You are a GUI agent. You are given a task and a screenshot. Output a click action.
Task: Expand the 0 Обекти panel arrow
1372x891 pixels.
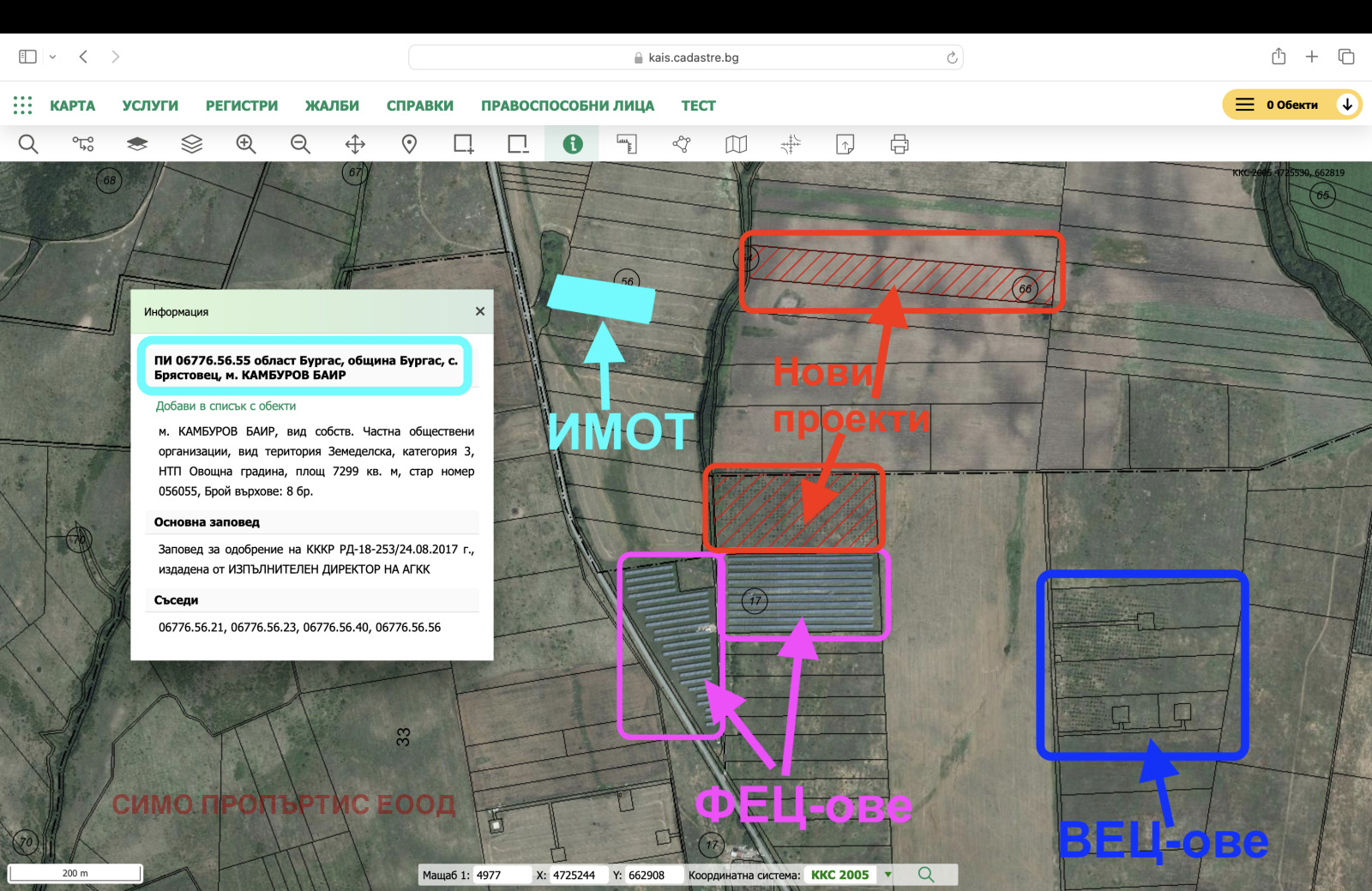click(x=1347, y=104)
